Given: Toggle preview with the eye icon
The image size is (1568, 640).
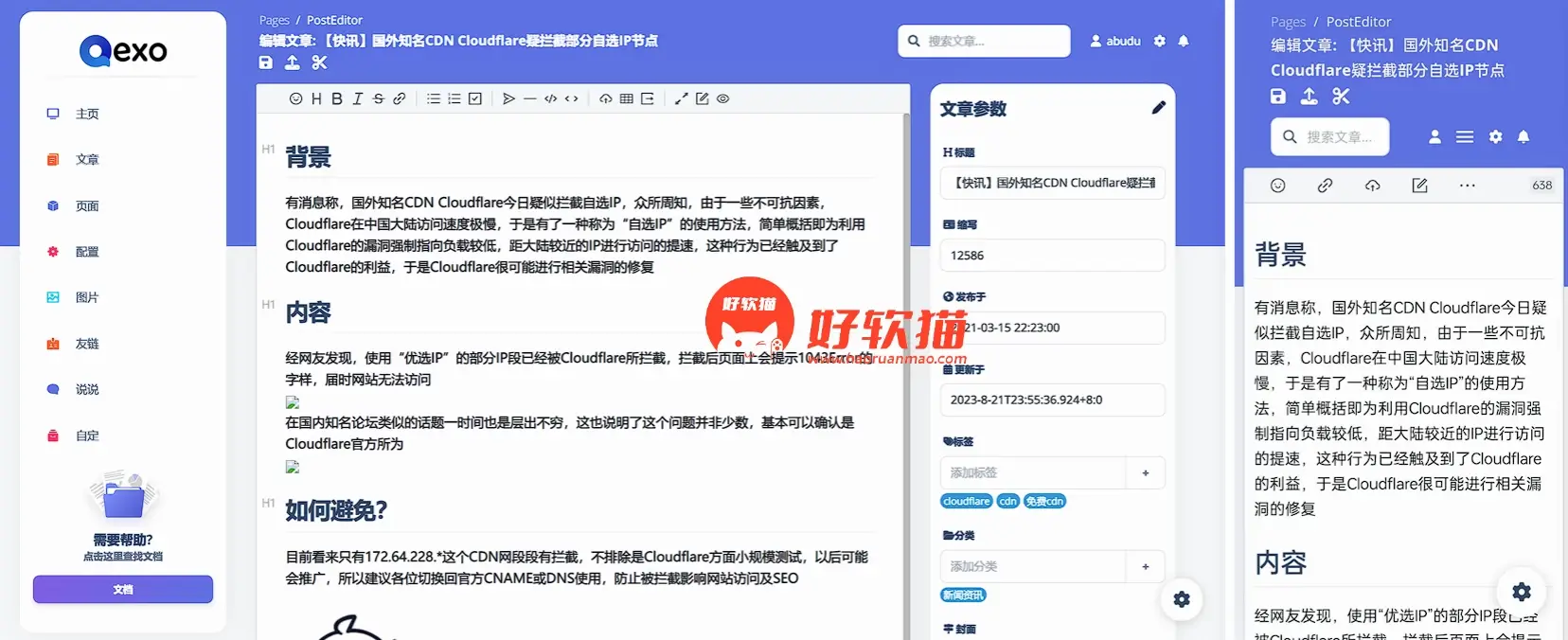Looking at the screenshot, I should tap(723, 98).
